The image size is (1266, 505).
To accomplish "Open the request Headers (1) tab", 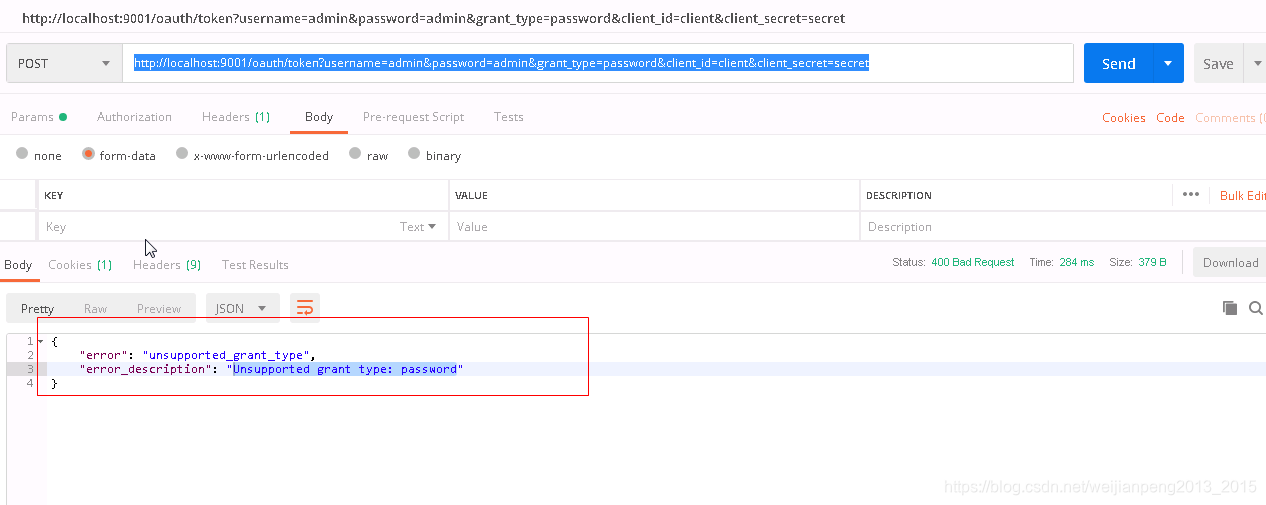I will (236, 117).
